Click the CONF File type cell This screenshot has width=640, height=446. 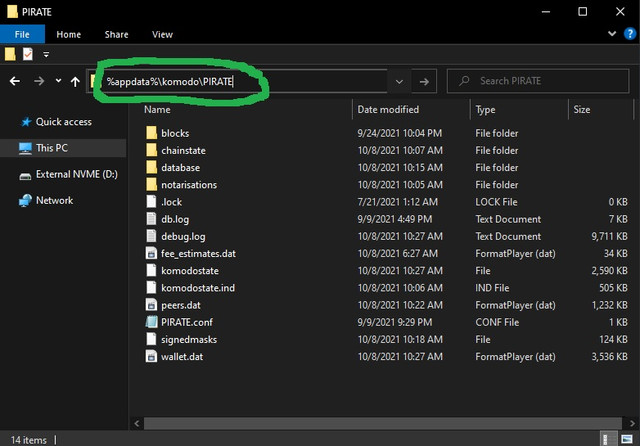(497, 322)
